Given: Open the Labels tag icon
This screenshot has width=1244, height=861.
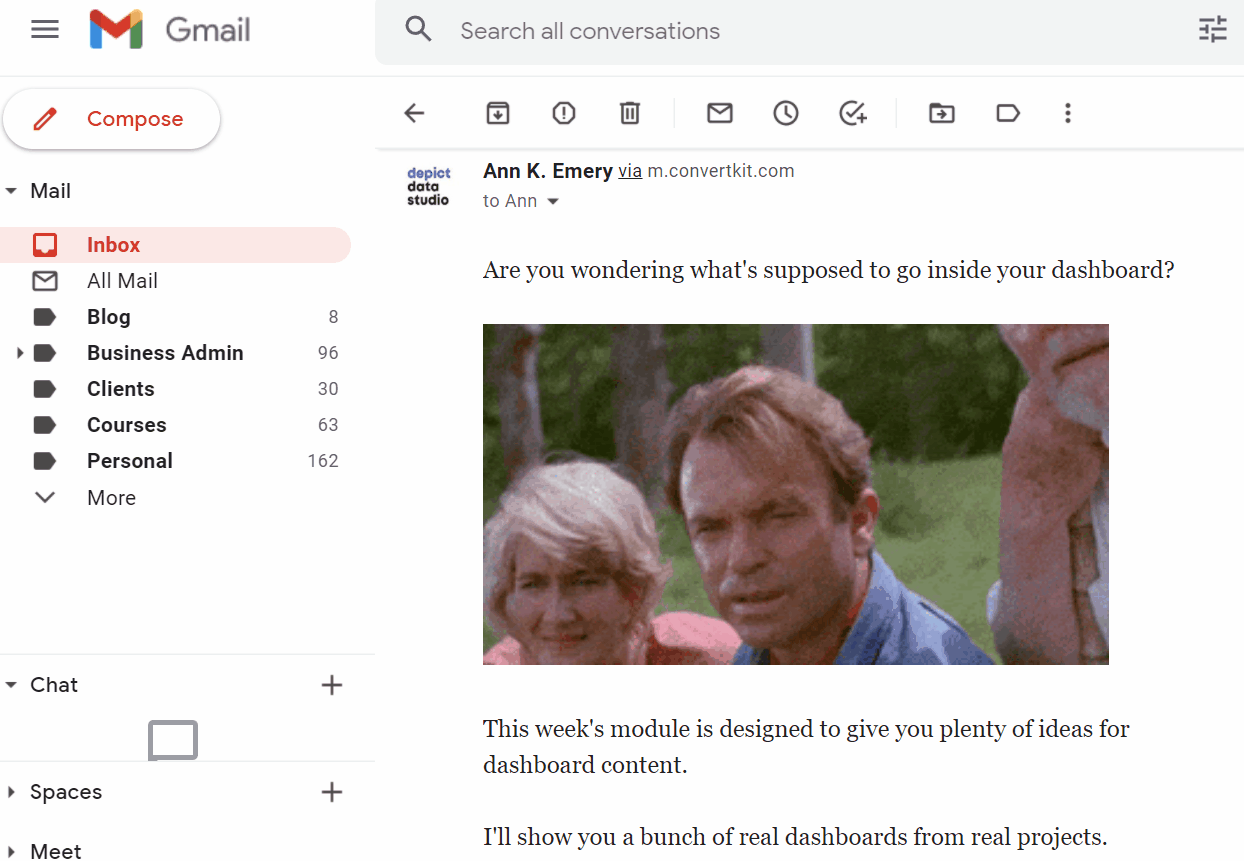Looking at the screenshot, I should pos(1008,113).
